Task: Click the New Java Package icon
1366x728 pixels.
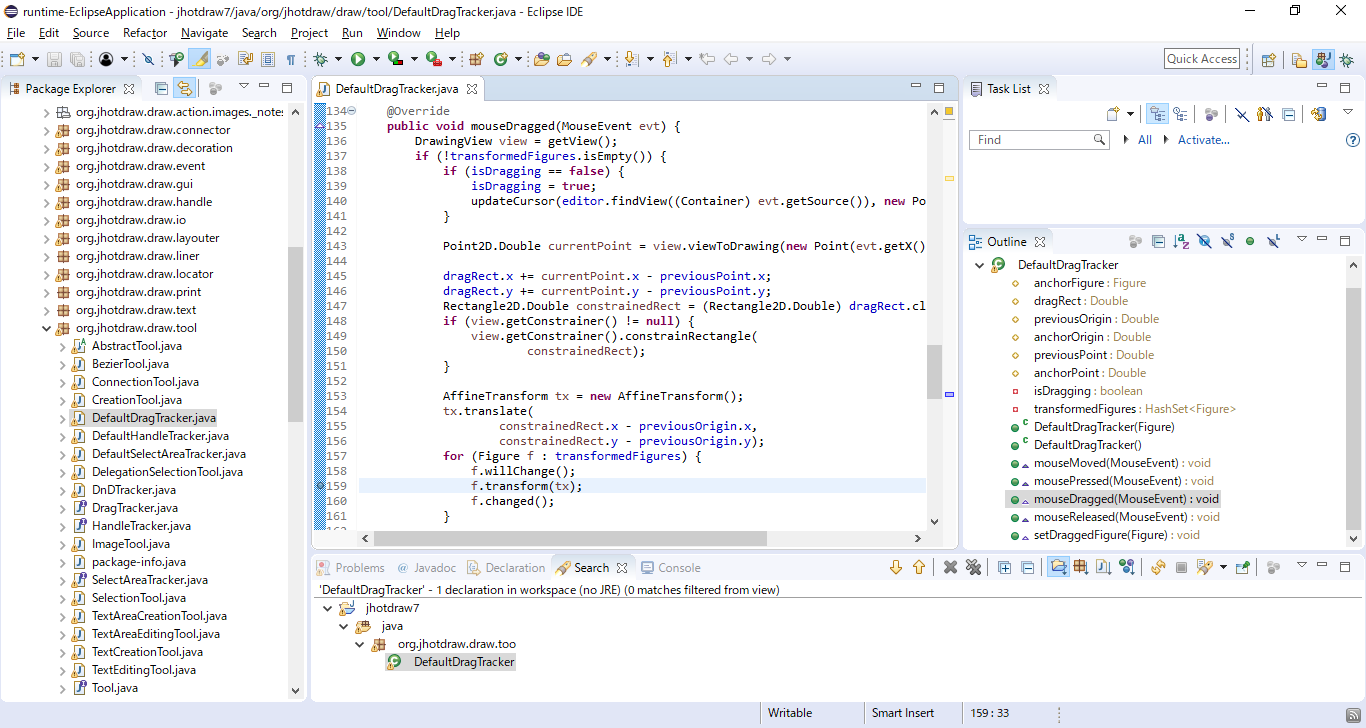Action: (476, 59)
